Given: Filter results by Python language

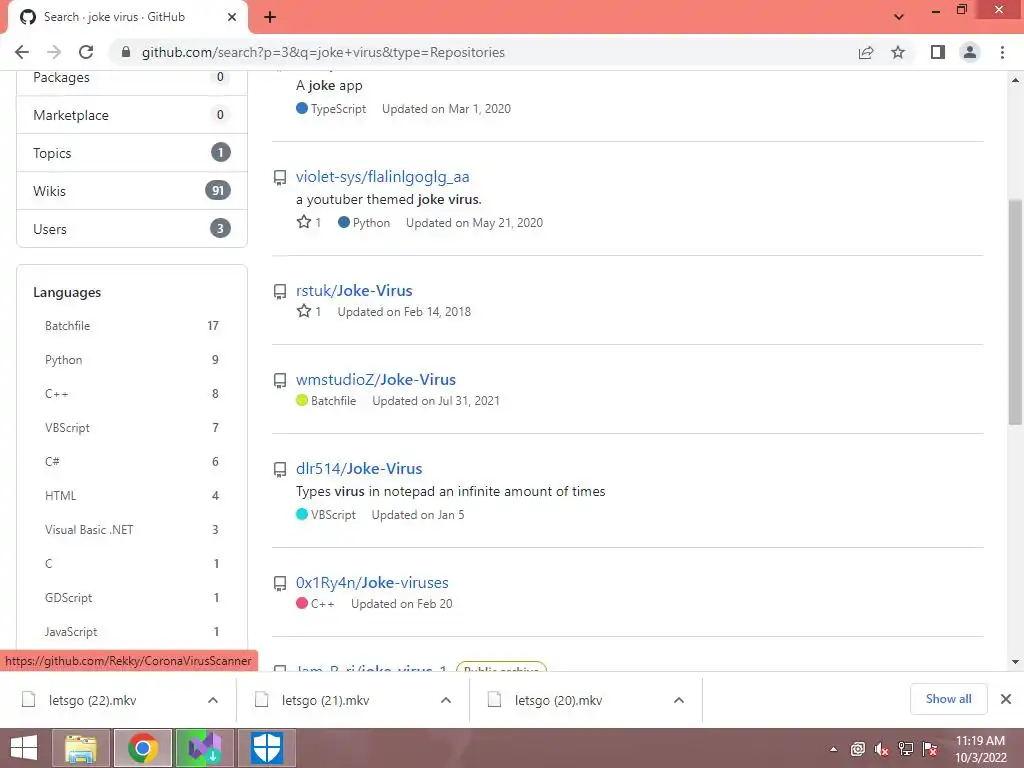Looking at the screenshot, I should click(x=132, y=360).
